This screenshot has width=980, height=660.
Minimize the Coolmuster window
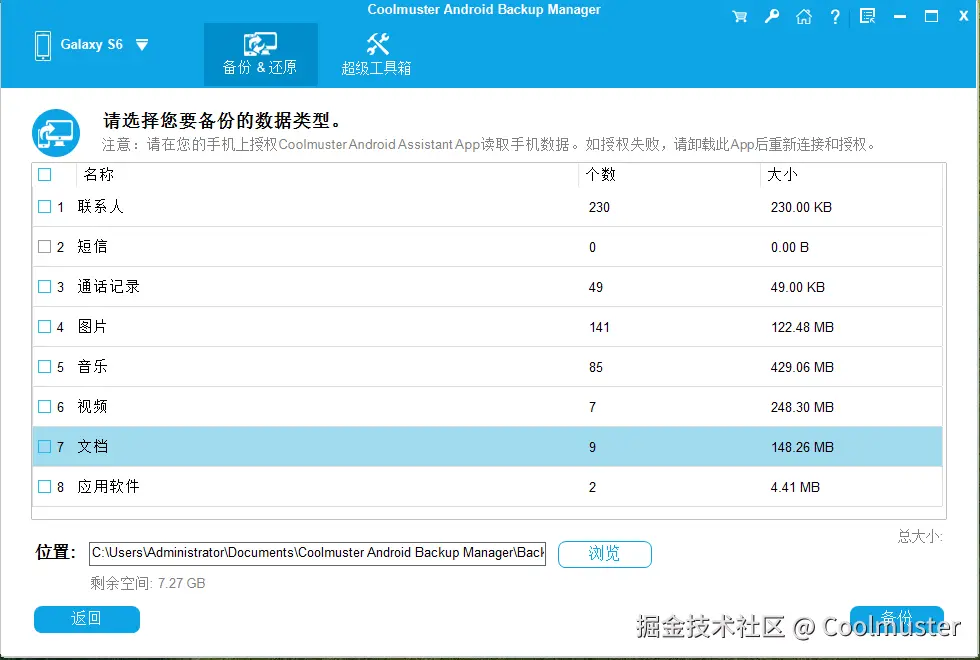[x=900, y=17]
